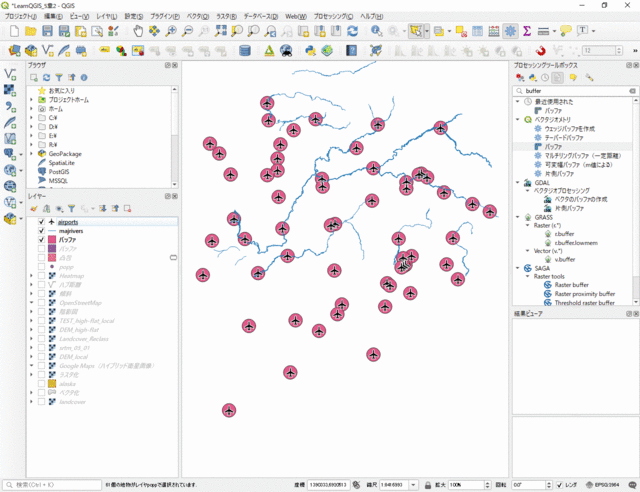Open the プロセッシング(C) menu
This screenshot has width=640, height=492.
tap(333, 16)
